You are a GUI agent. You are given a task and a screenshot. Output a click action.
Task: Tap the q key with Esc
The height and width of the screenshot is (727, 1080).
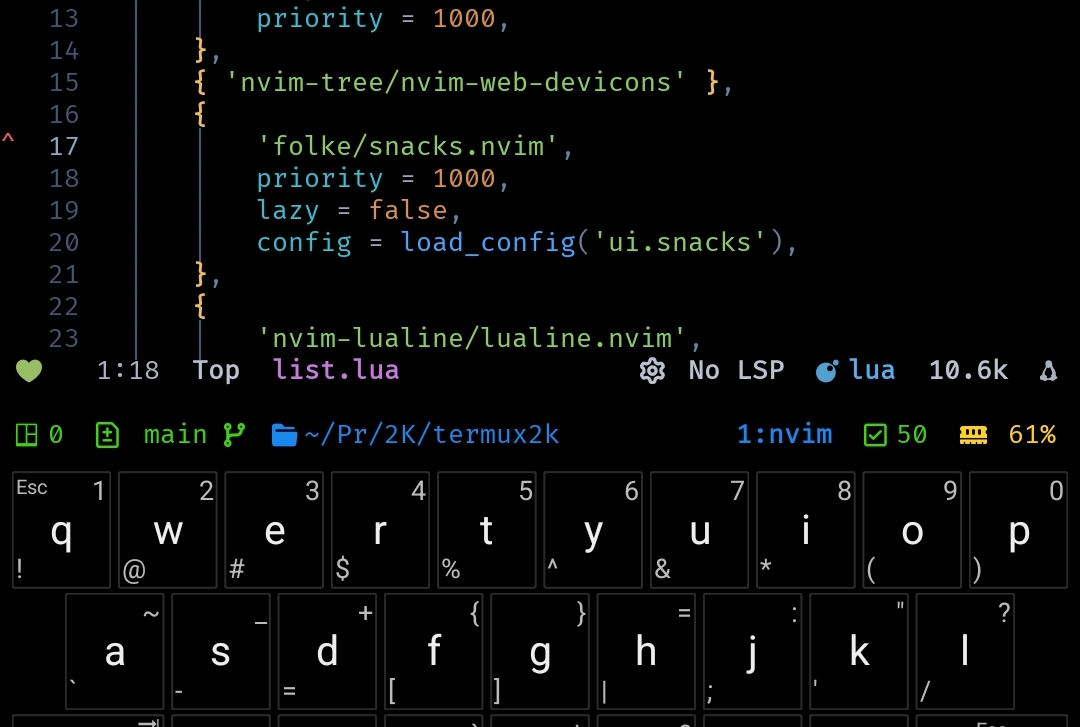tap(61, 529)
